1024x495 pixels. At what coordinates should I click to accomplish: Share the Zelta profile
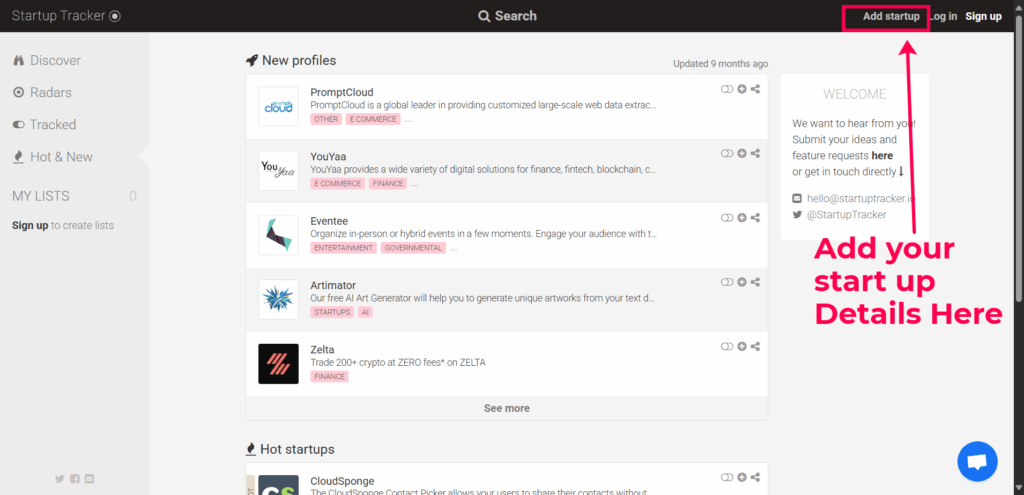click(755, 347)
